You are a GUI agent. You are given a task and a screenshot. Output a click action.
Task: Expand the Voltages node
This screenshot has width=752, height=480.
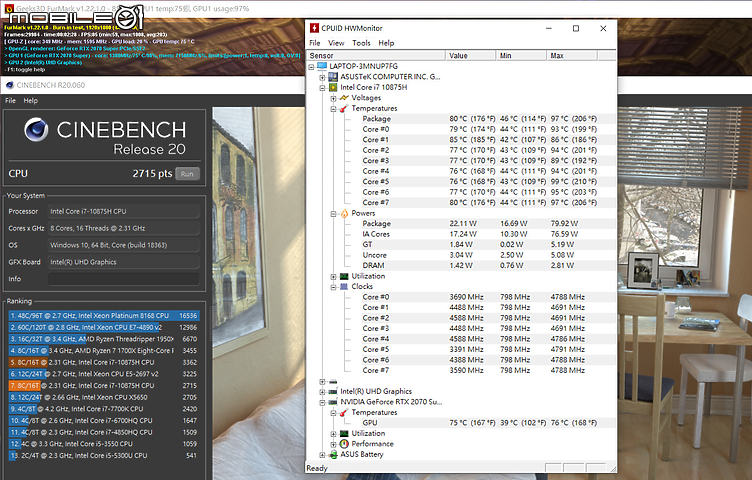pos(333,98)
